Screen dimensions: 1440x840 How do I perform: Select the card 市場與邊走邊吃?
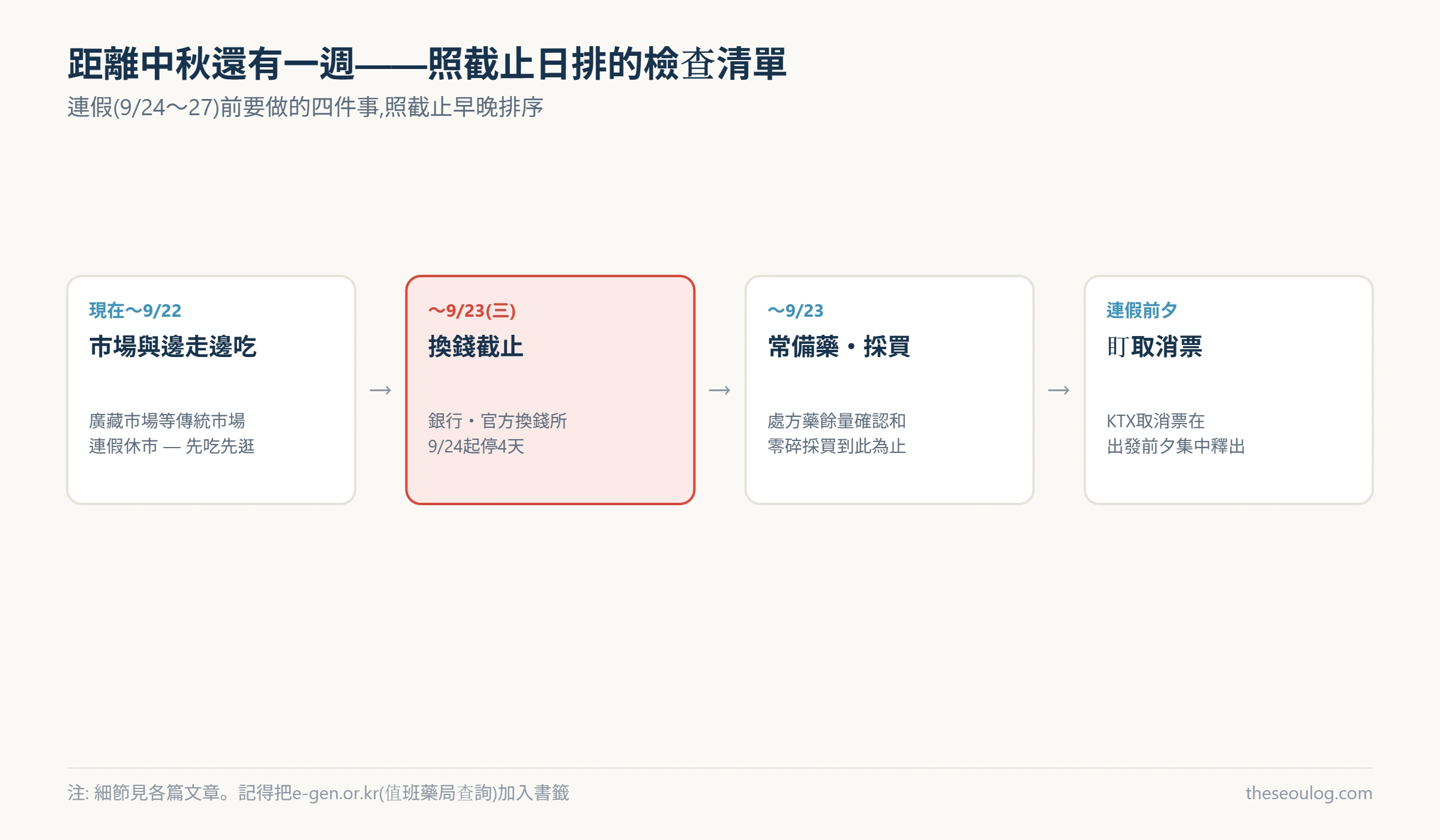pos(211,390)
